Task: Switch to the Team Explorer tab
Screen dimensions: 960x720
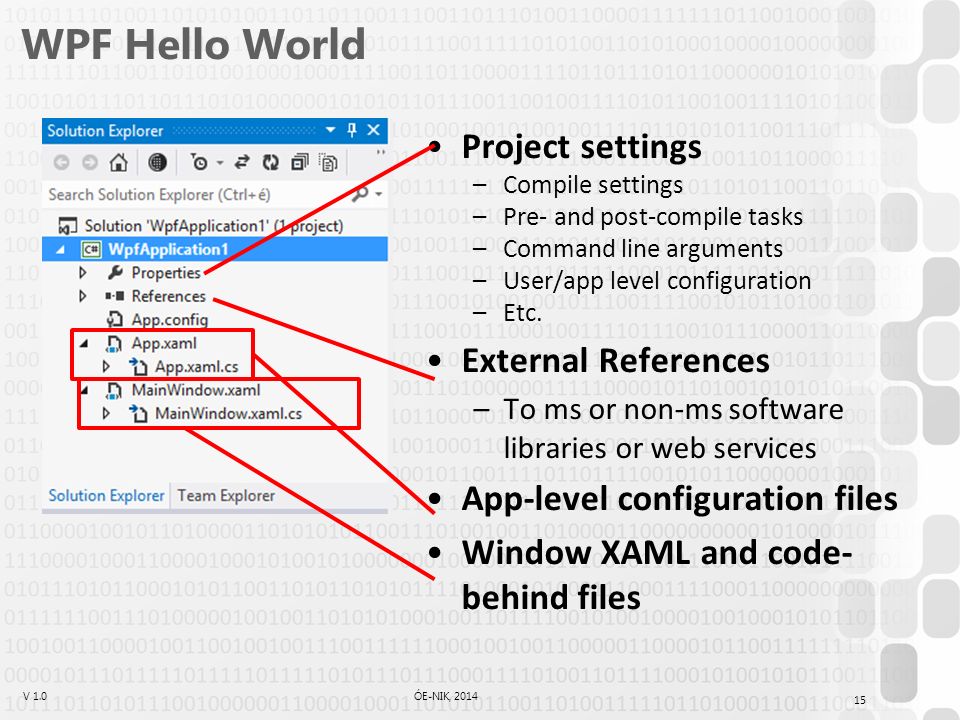Action: [x=226, y=495]
